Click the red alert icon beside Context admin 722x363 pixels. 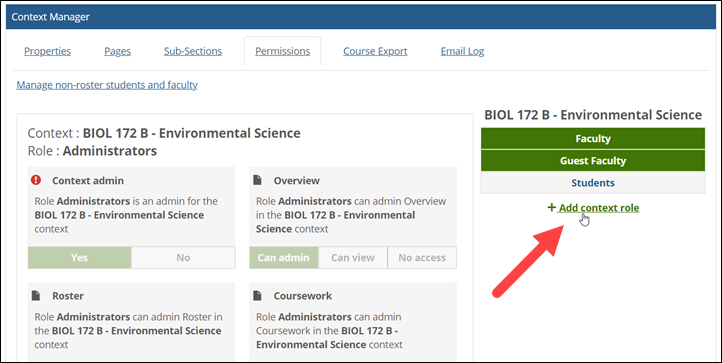point(36,180)
